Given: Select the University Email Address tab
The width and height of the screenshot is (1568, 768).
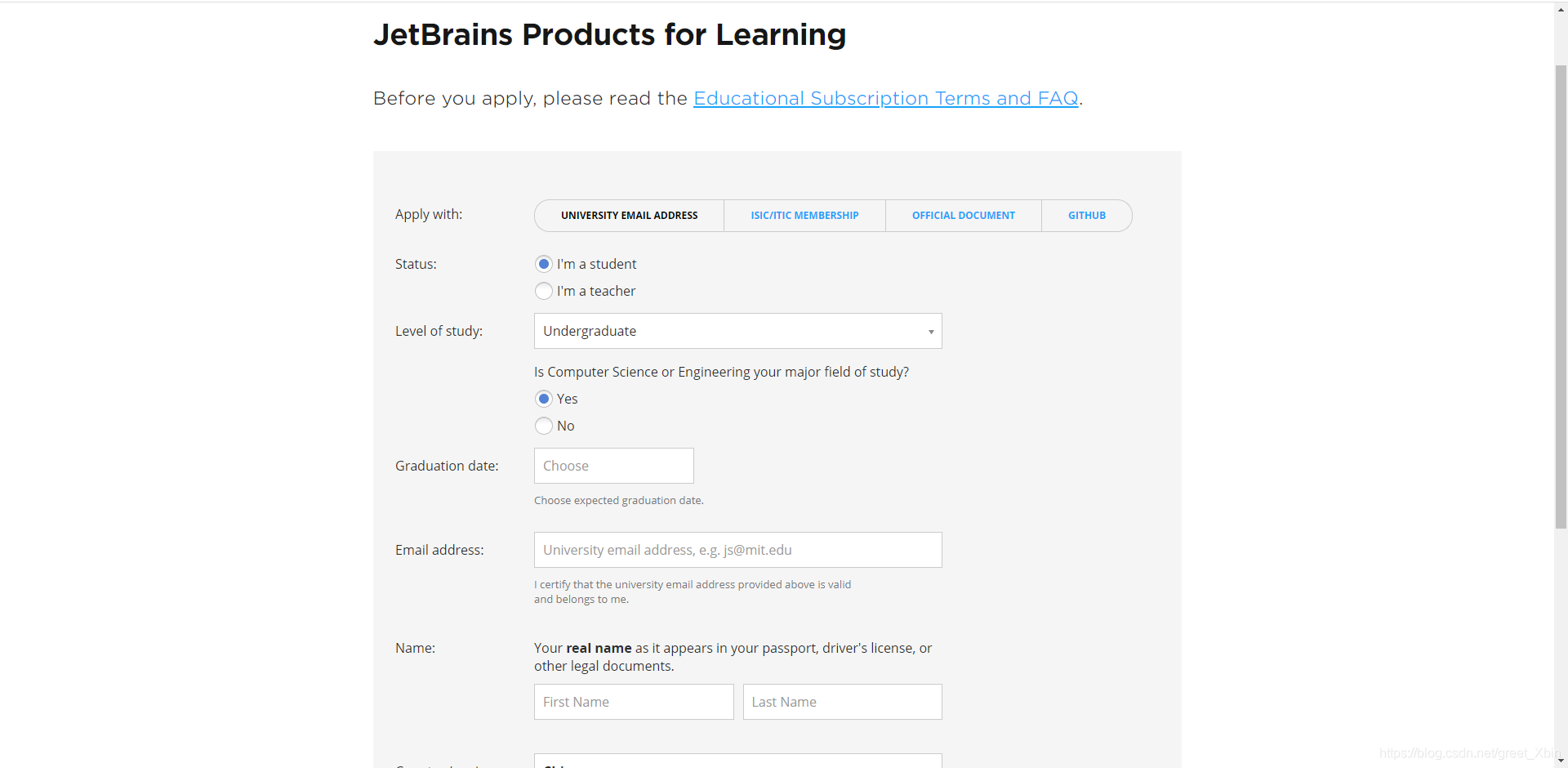Looking at the screenshot, I should [x=629, y=216].
